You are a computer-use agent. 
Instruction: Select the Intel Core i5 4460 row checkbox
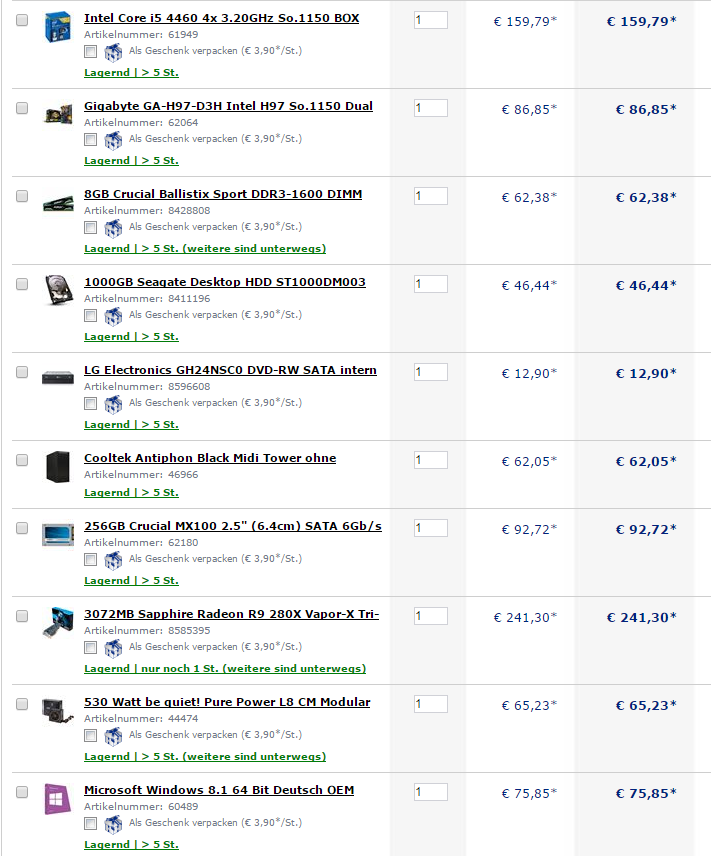click(x=22, y=20)
